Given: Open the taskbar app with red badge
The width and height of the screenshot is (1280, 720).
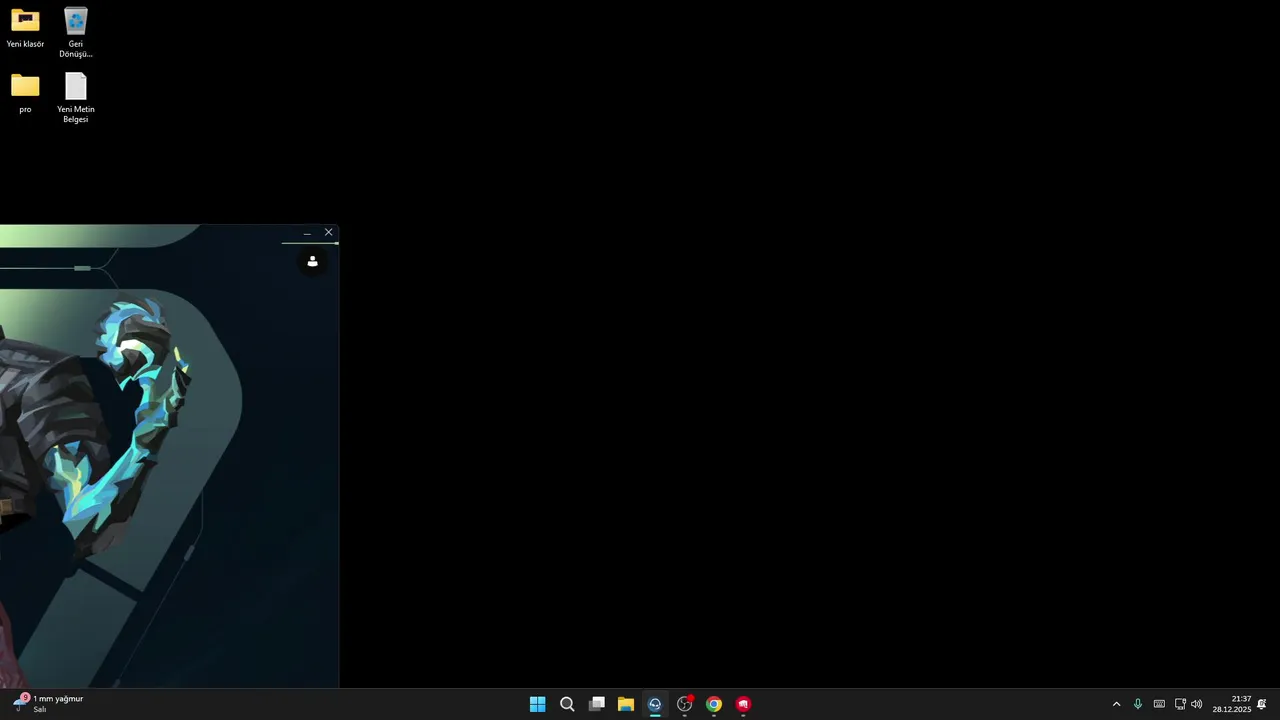Looking at the screenshot, I should point(685,704).
